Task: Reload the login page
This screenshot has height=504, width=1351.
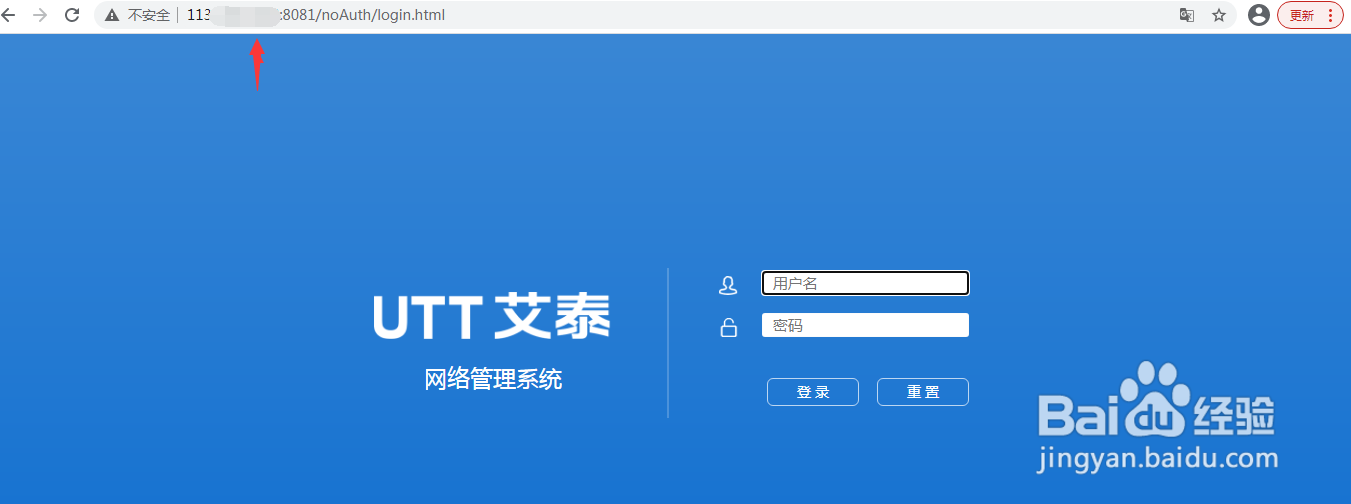Action: pos(72,15)
